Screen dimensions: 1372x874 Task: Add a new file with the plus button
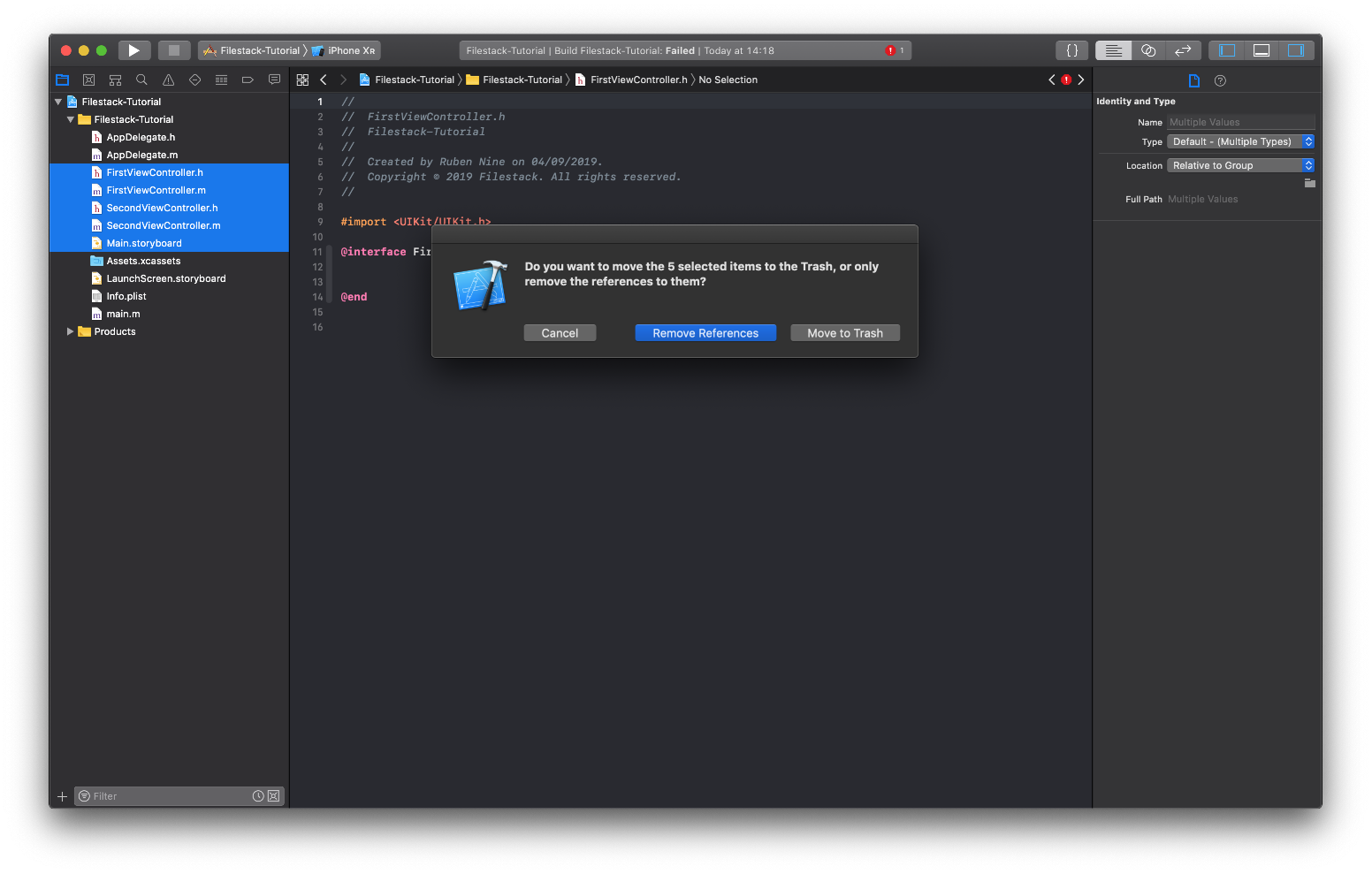pos(62,796)
